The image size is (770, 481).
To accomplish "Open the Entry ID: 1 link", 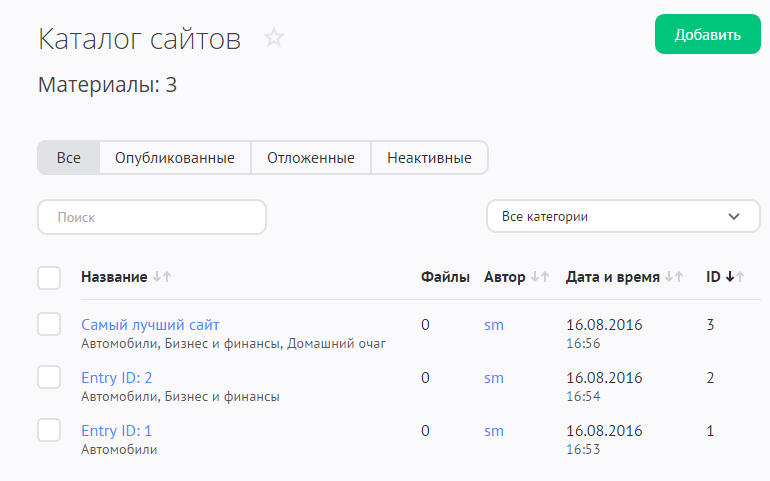I will [117, 431].
